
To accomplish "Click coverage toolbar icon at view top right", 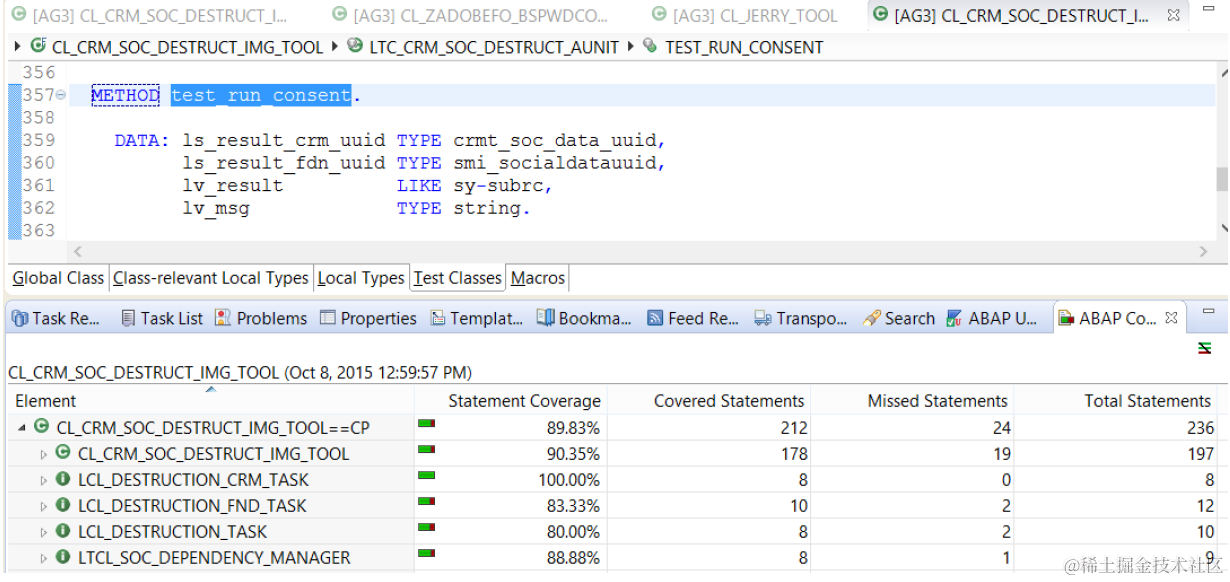I will click(1205, 348).
